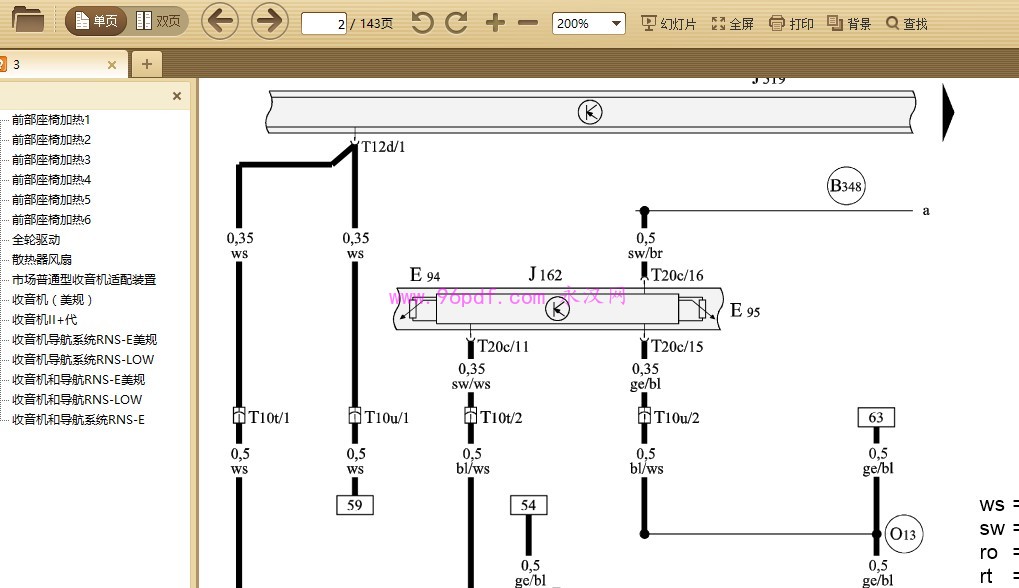Open bookmark 前部座椅加热1
1019x588 pixels.
click(x=51, y=120)
